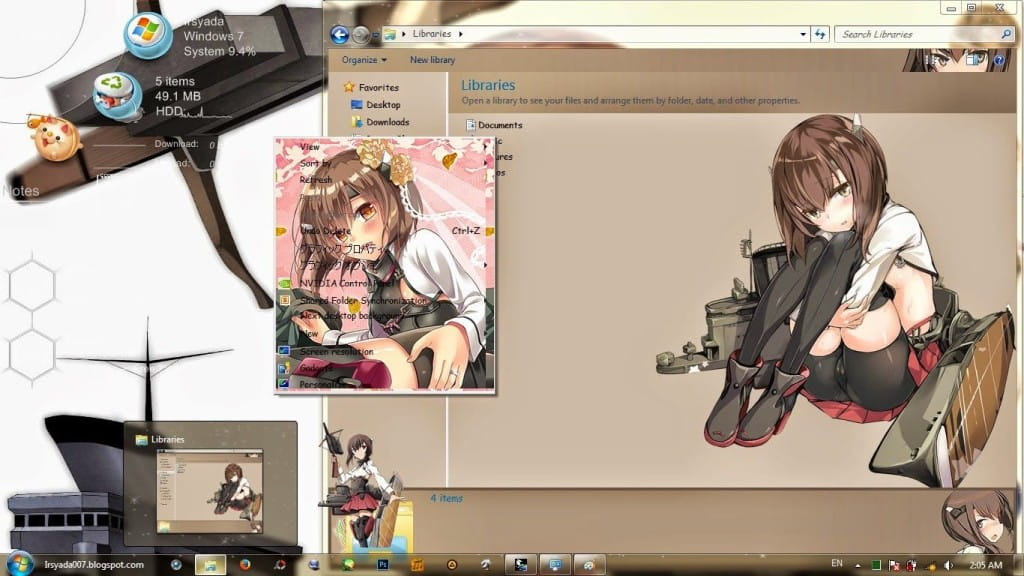Click the New library button
The width and height of the screenshot is (1024, 576).
click(x=430, y=58)
